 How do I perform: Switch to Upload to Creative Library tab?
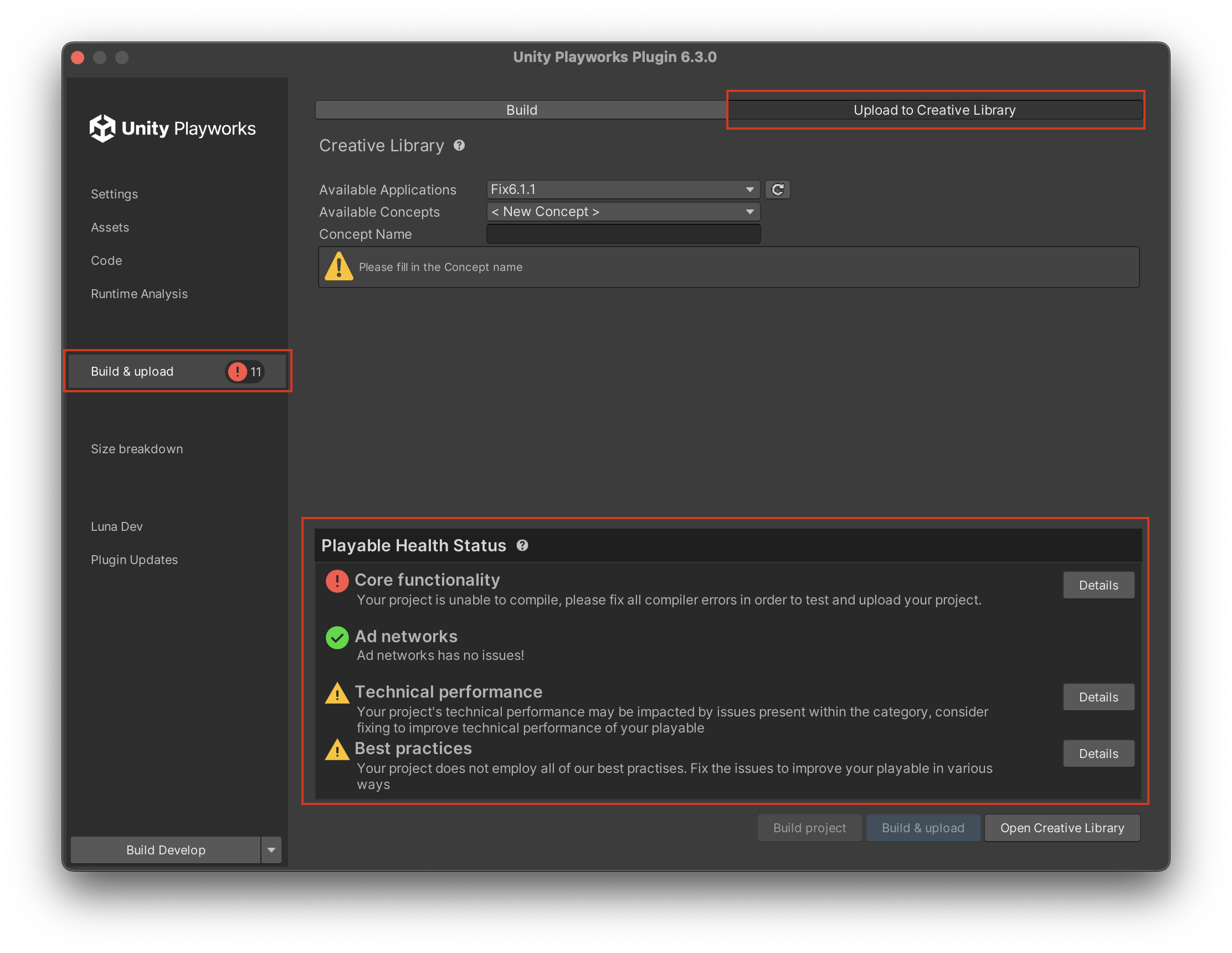coord(934,110)
